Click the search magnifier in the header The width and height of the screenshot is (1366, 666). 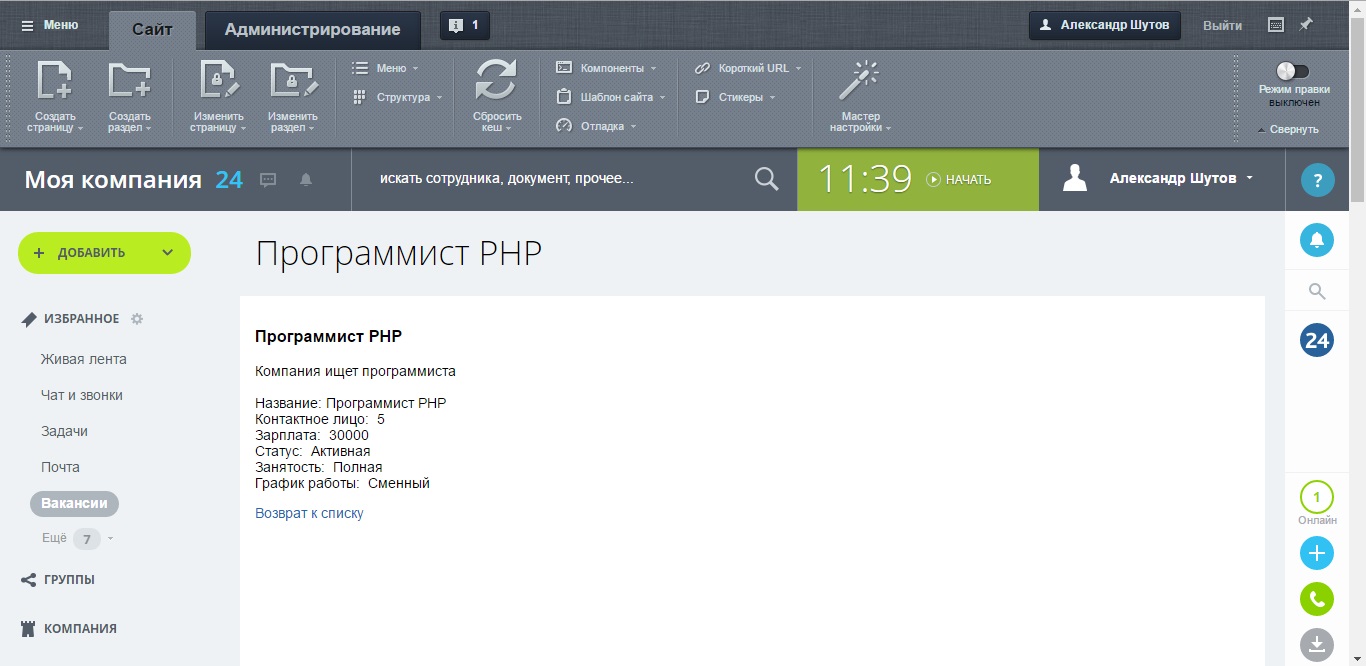766,179
